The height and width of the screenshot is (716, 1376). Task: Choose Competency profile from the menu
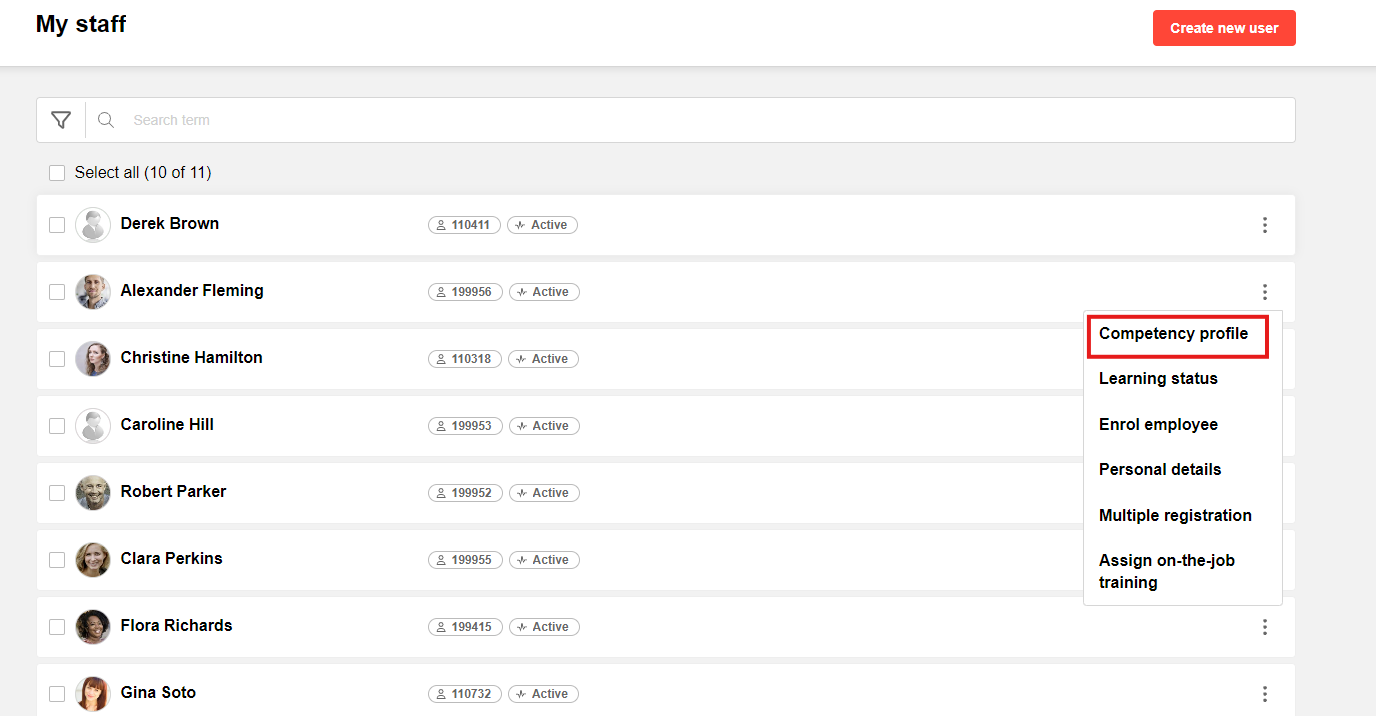(x=1173, y=334)
